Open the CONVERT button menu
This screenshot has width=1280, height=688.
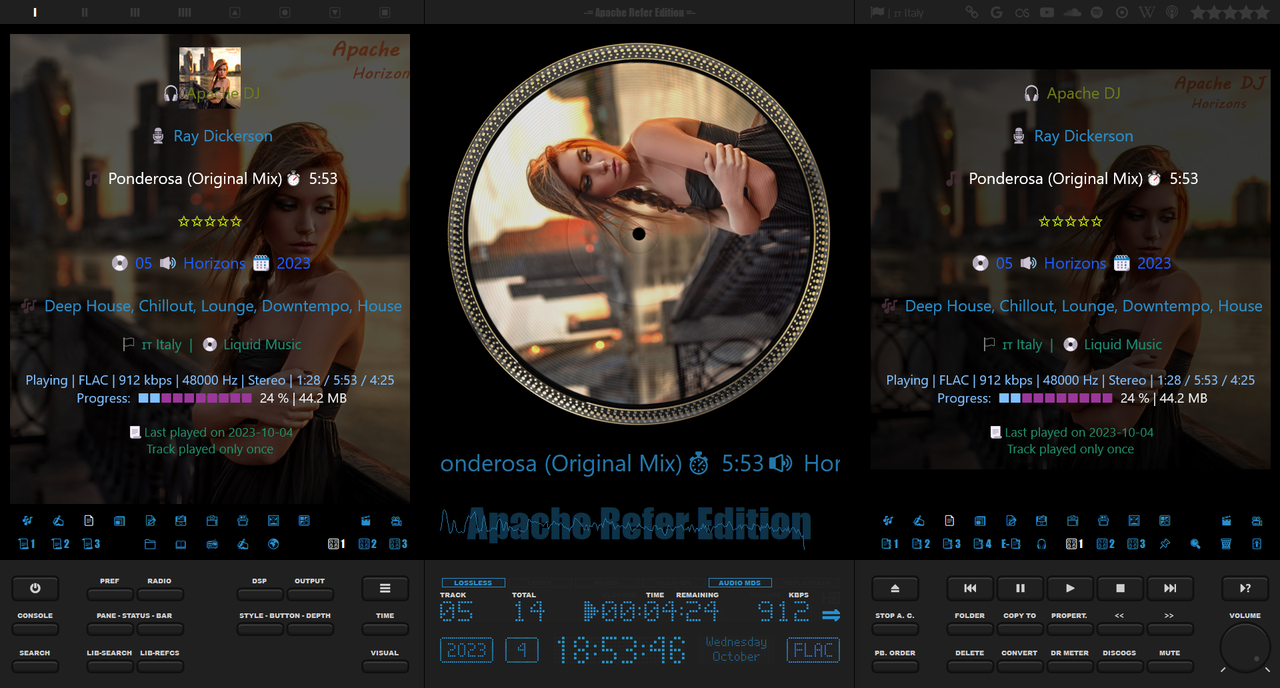pyautogui.click(x=1020, y=666)
